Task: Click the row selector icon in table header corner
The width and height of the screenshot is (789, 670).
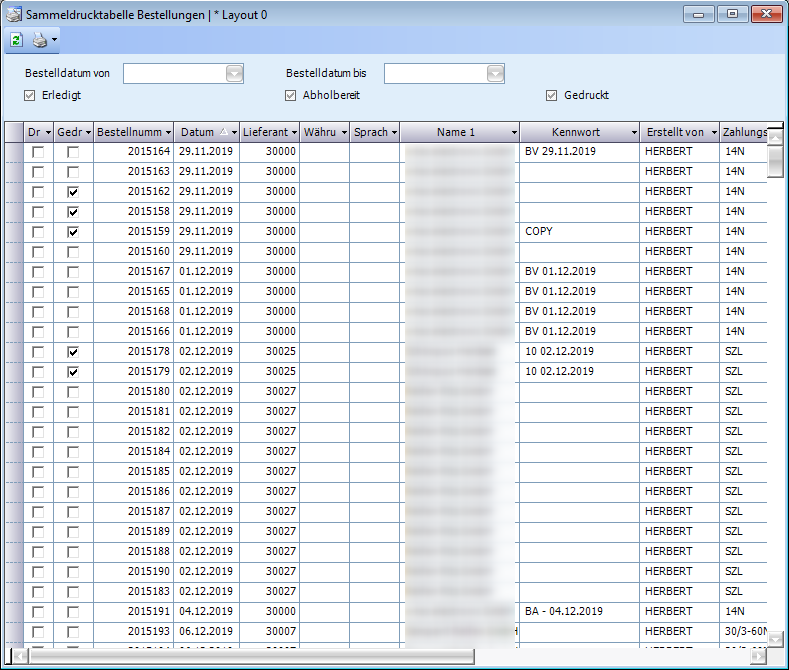Action: pyautogui.click(x=14, y=132)
